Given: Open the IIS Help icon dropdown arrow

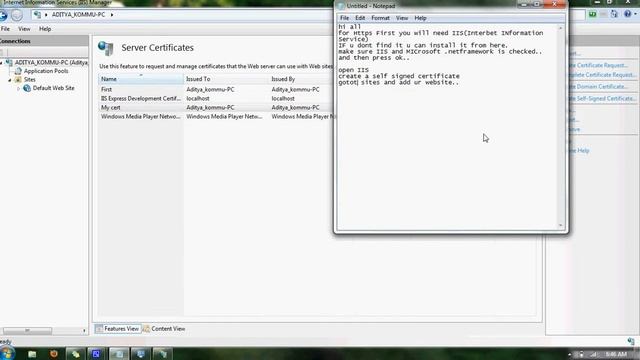Looking at the screenshot, I should coord(635,14).
